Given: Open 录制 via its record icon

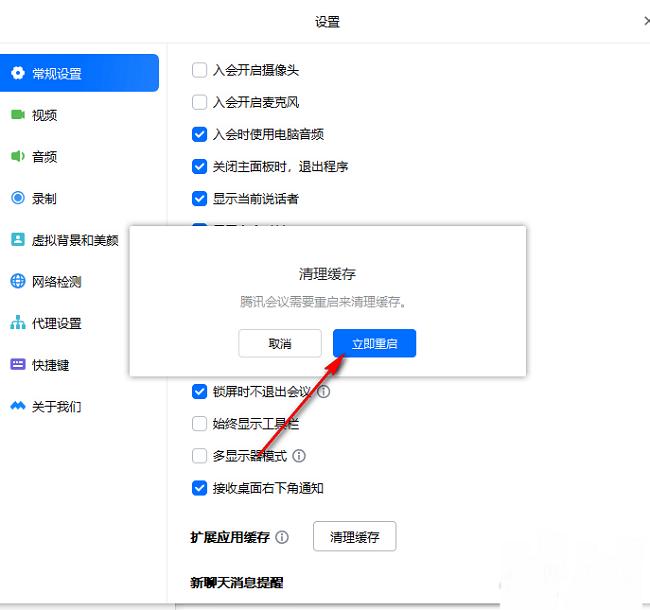Looking at the screenshot, I should pyautogui.click(x=18, y=198).
